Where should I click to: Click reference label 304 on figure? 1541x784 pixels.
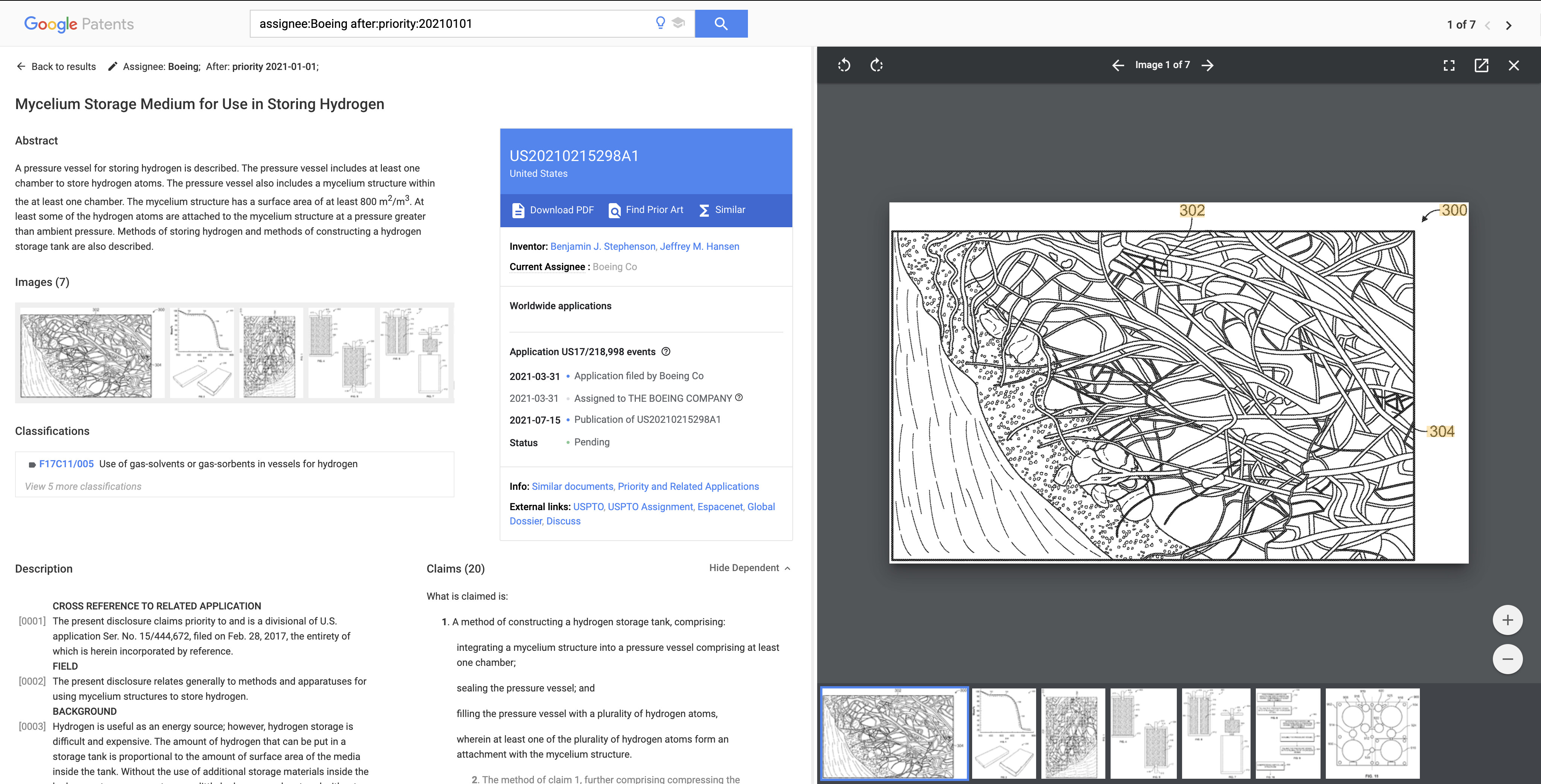click(x=1441, y=431)
